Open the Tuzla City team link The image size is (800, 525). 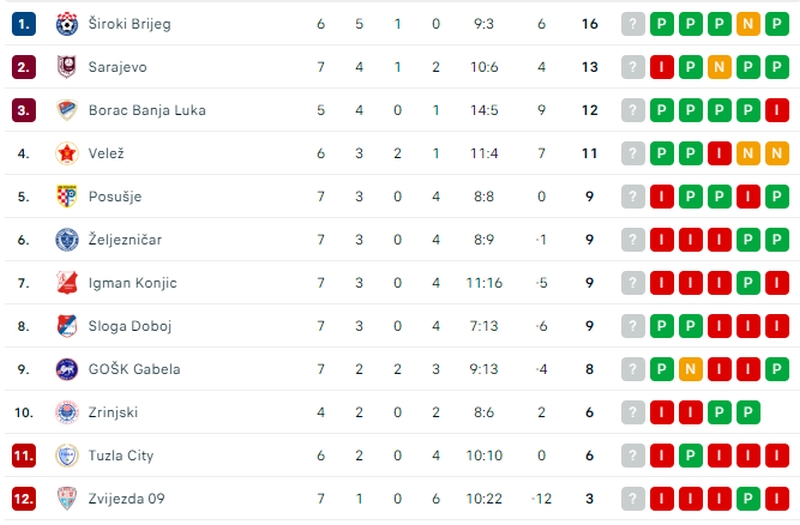click(x=121, y=456)
